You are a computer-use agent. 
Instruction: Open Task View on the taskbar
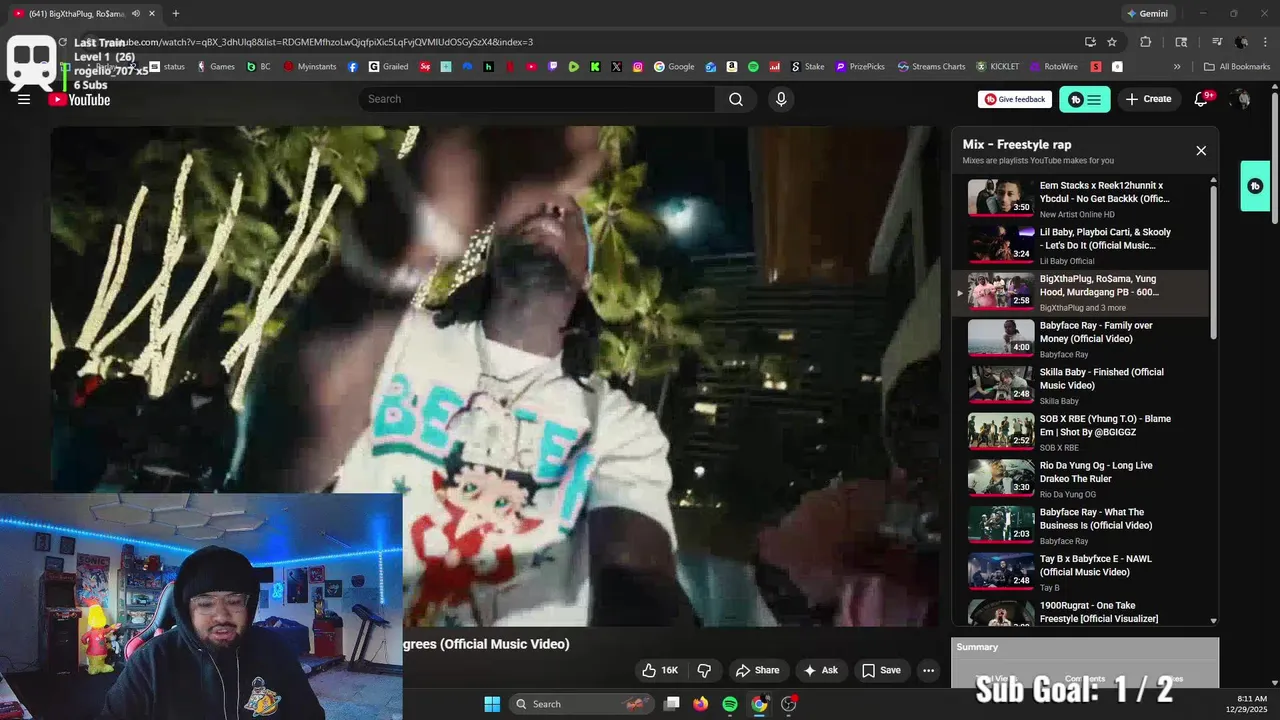tap(672, 704)
